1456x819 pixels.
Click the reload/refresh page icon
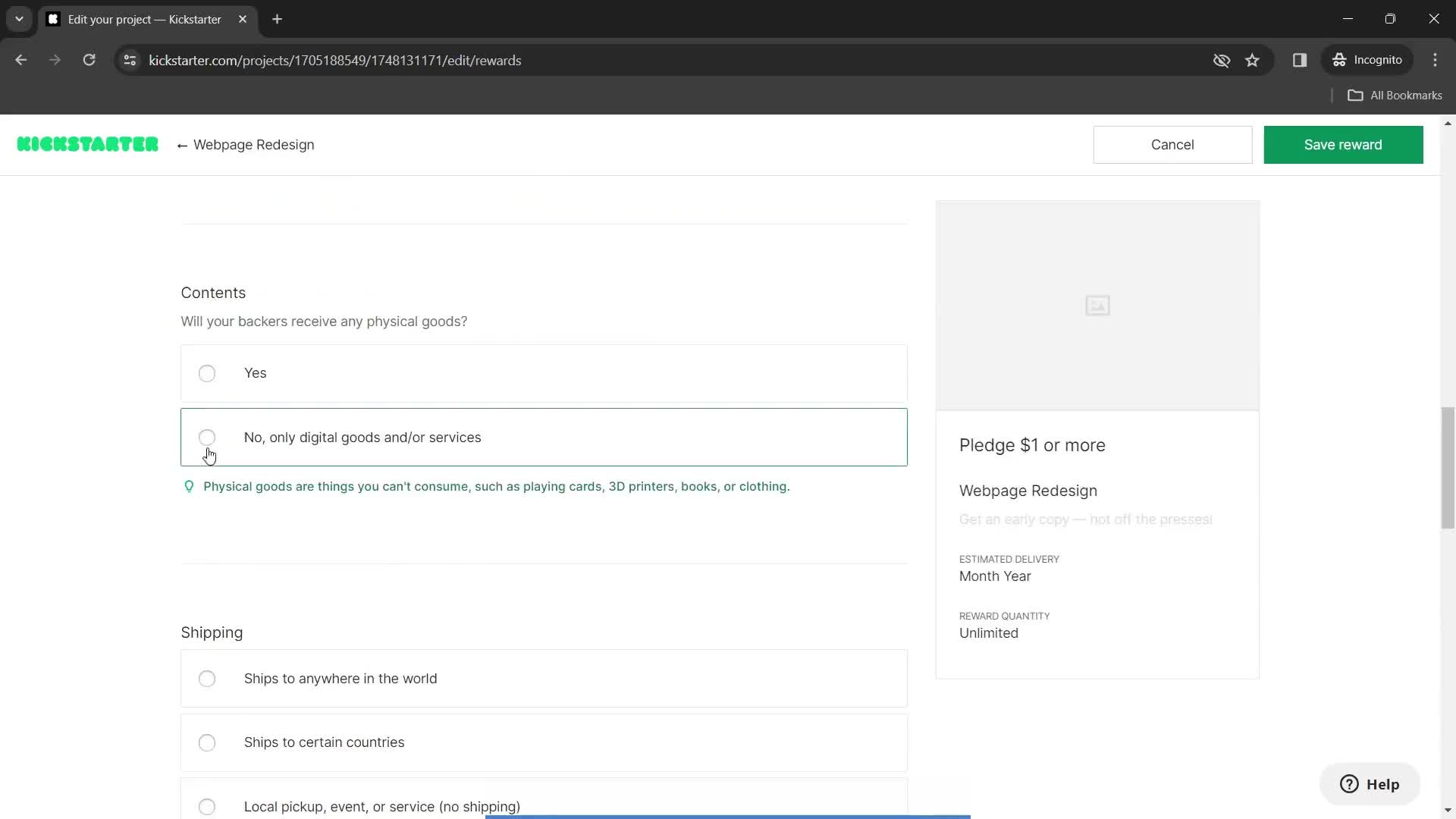(x=89, y=60)
